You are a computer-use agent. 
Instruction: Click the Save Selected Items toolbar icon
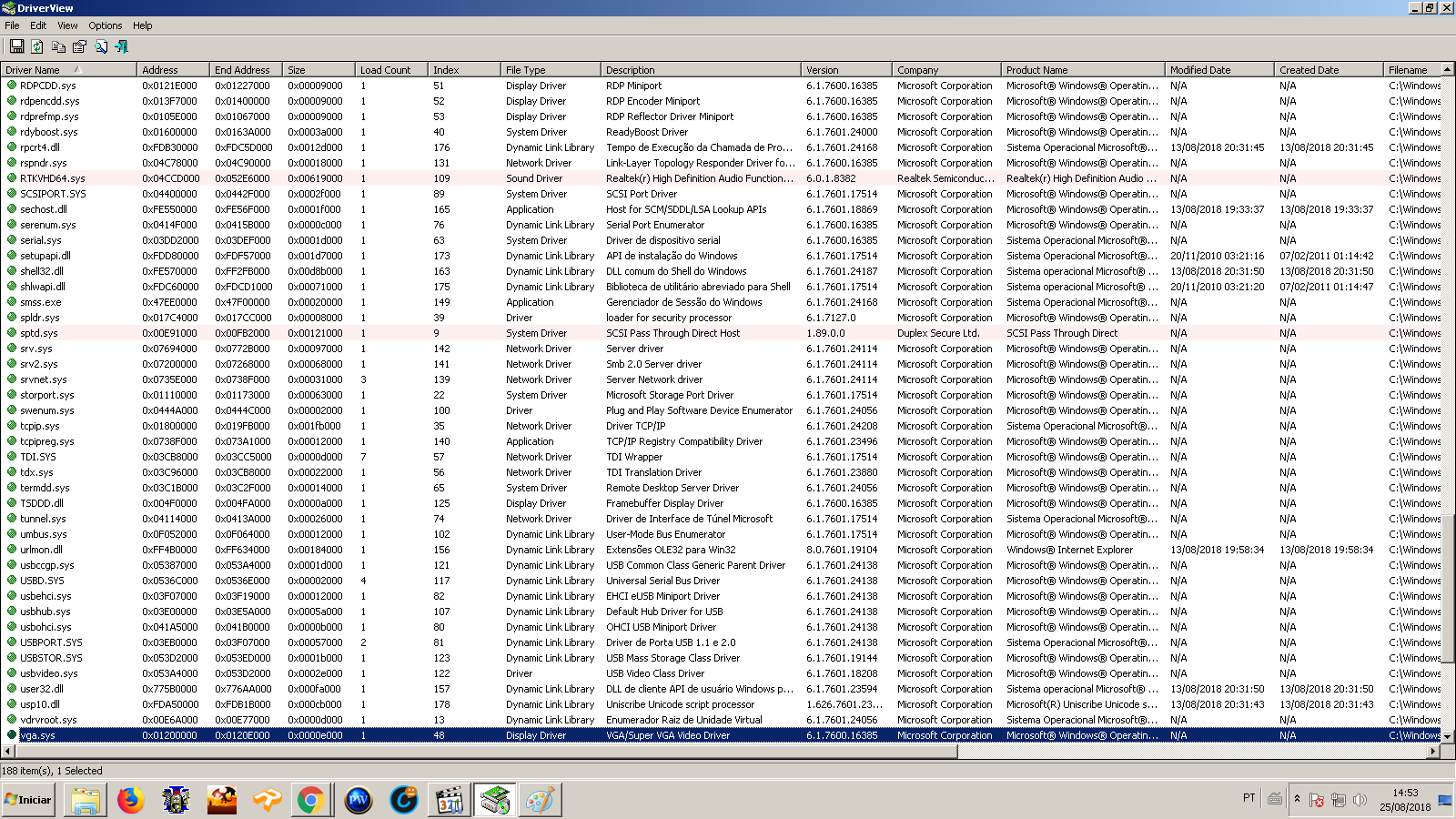click(16, 46)
